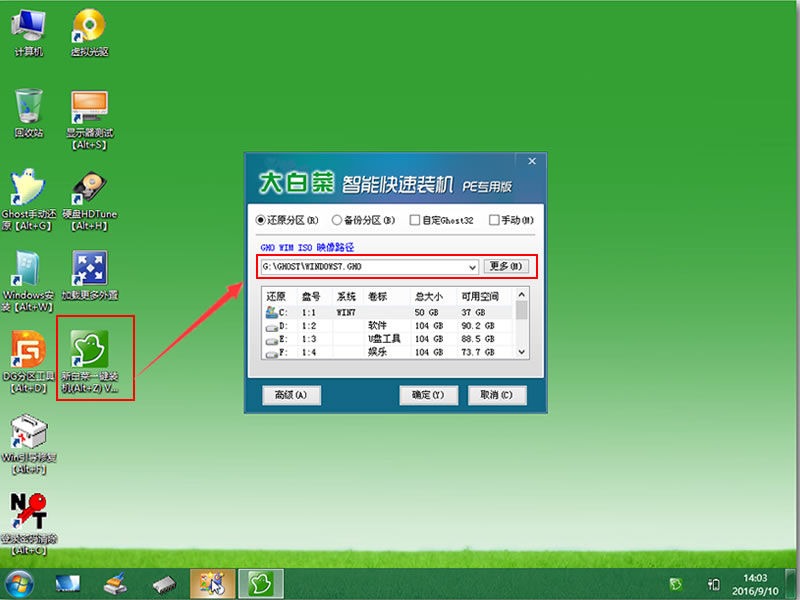The width and height of the screenshot is (800, 600).
Task: Select the D: drive icon in partition list
Action: point(271,327)
